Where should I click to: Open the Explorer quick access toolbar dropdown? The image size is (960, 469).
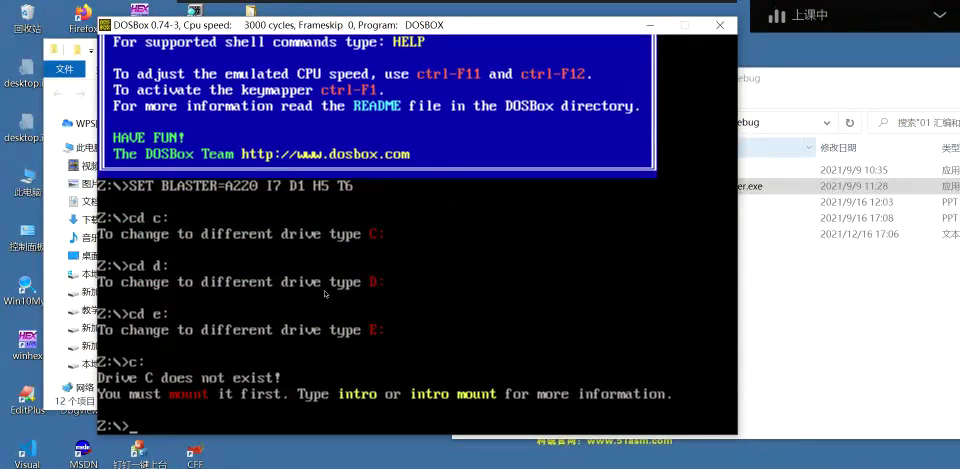pos(91,50)
